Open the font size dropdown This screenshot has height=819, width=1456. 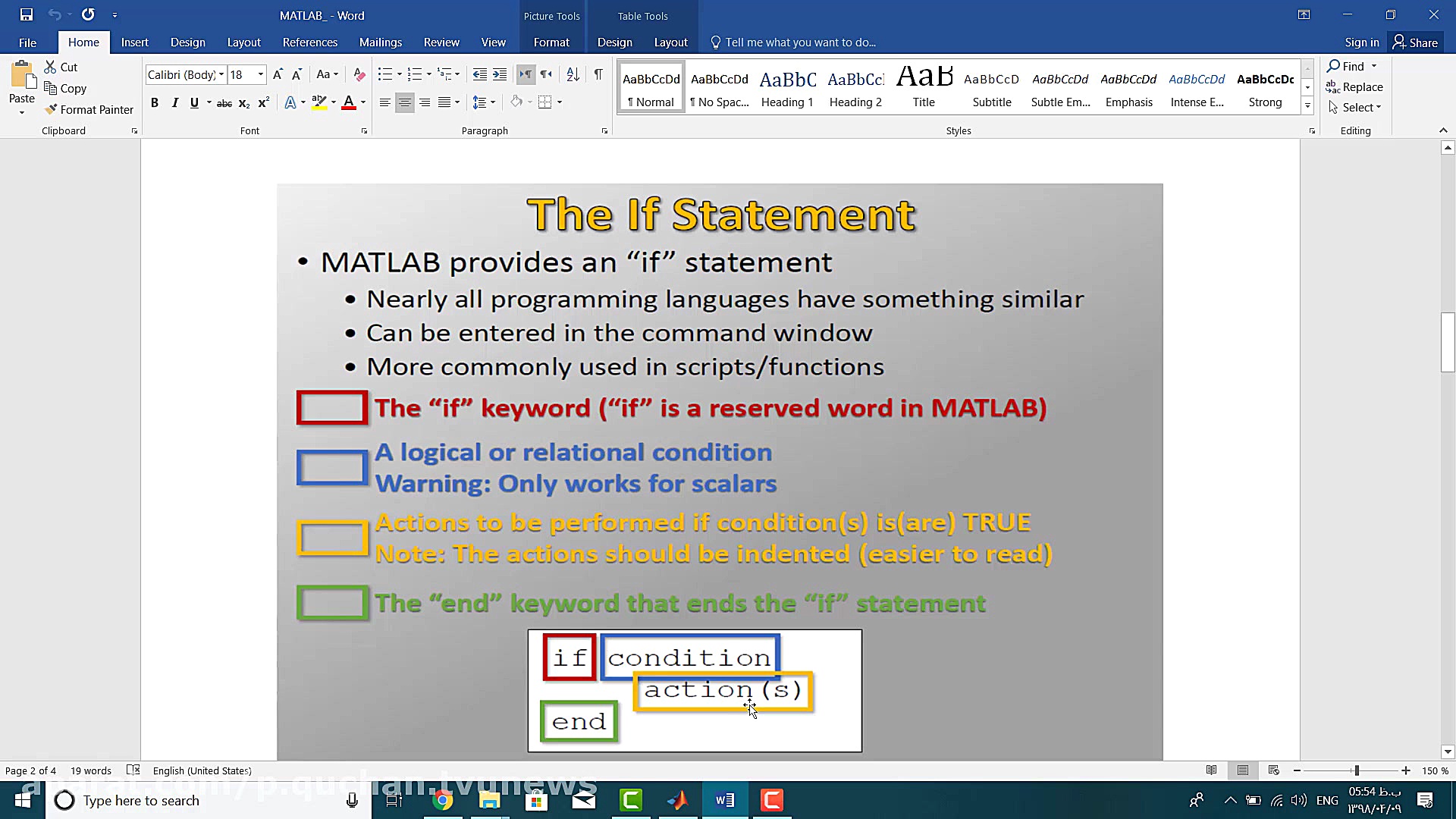click(x=260, y=74)
